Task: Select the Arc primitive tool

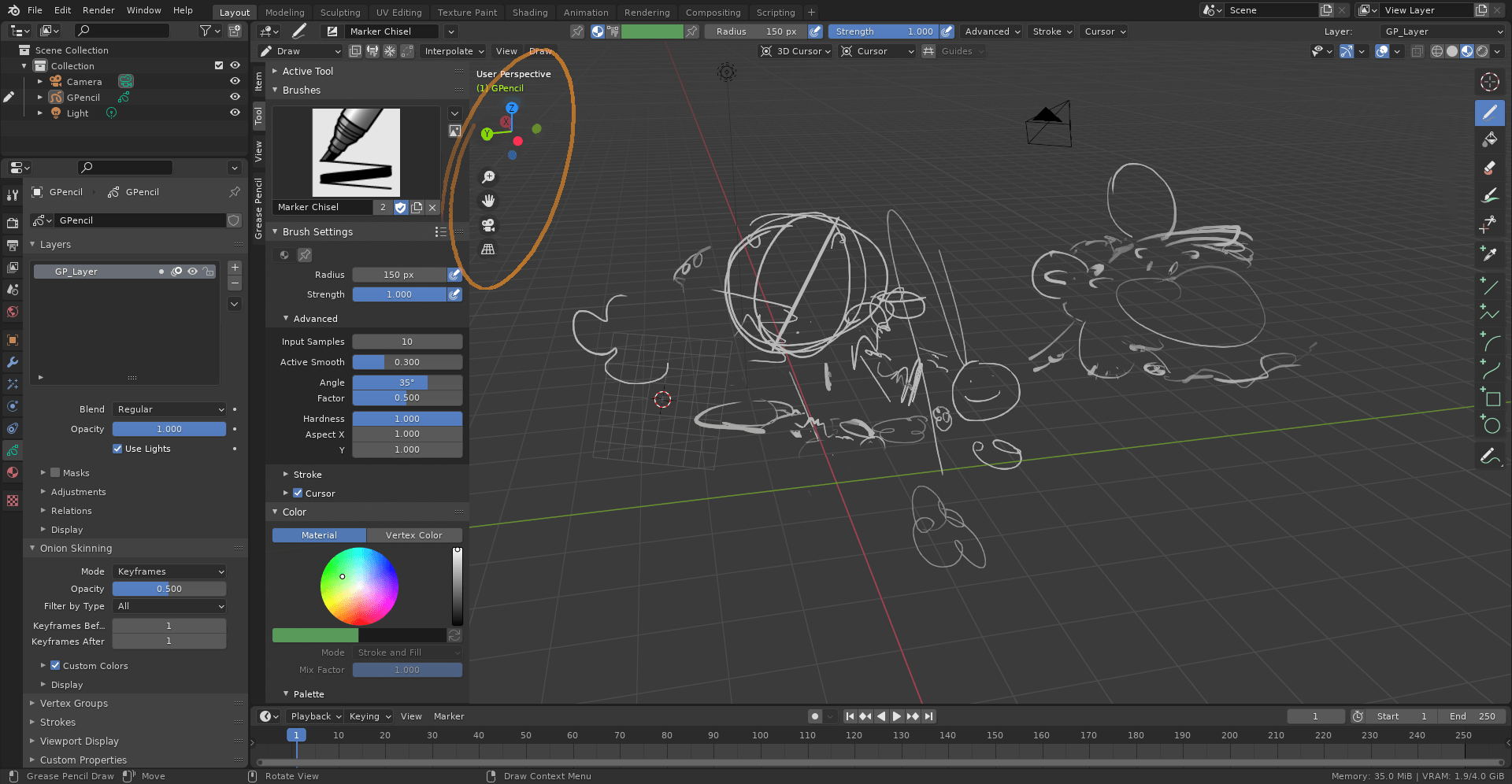Action: pyautogui.click(x=1489, y=341)
